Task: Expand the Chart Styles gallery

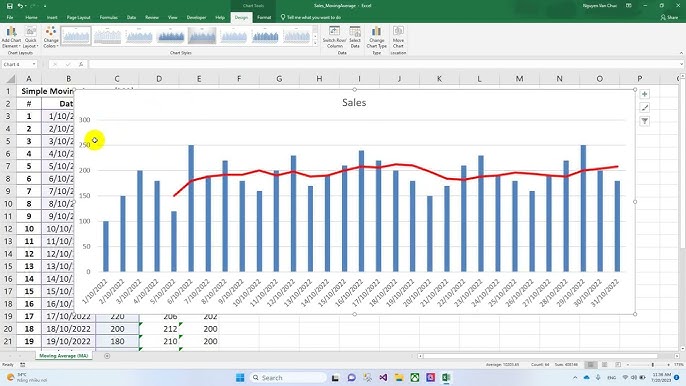Action: tap(315, 43)
